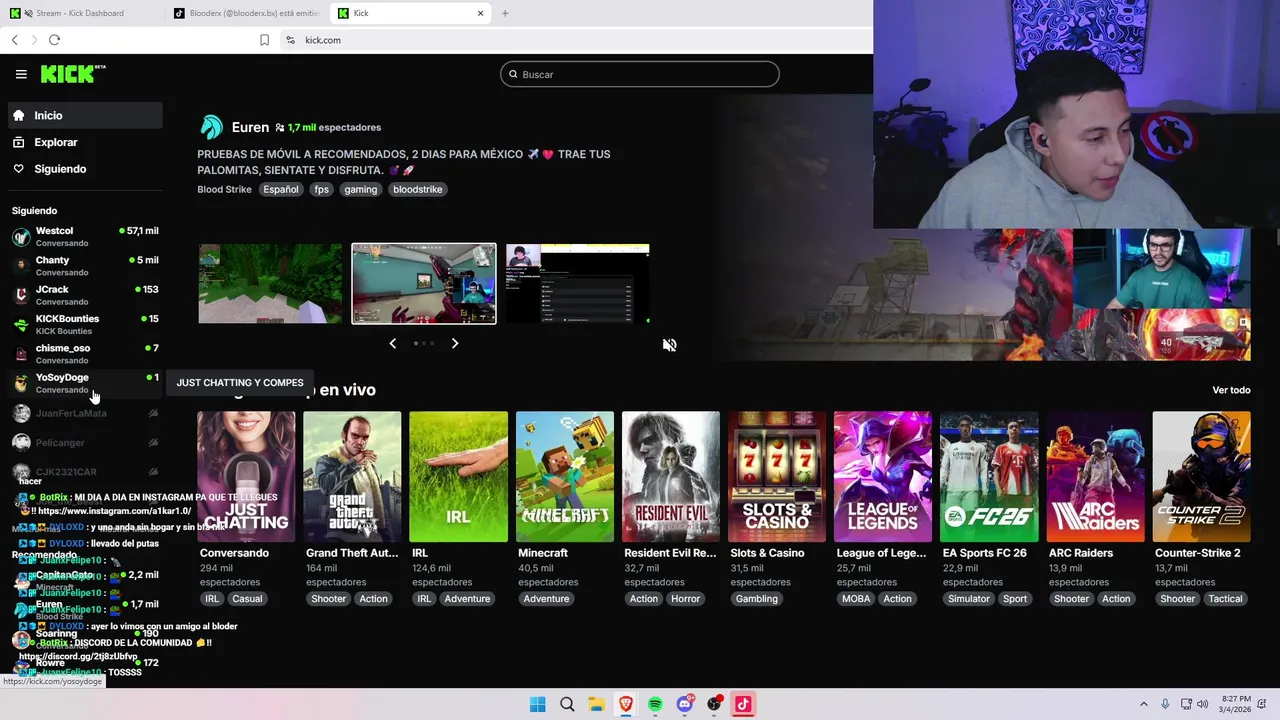Go back in the browser
The height and width of the screenshot is (720, 1280).
coord(15,40)
